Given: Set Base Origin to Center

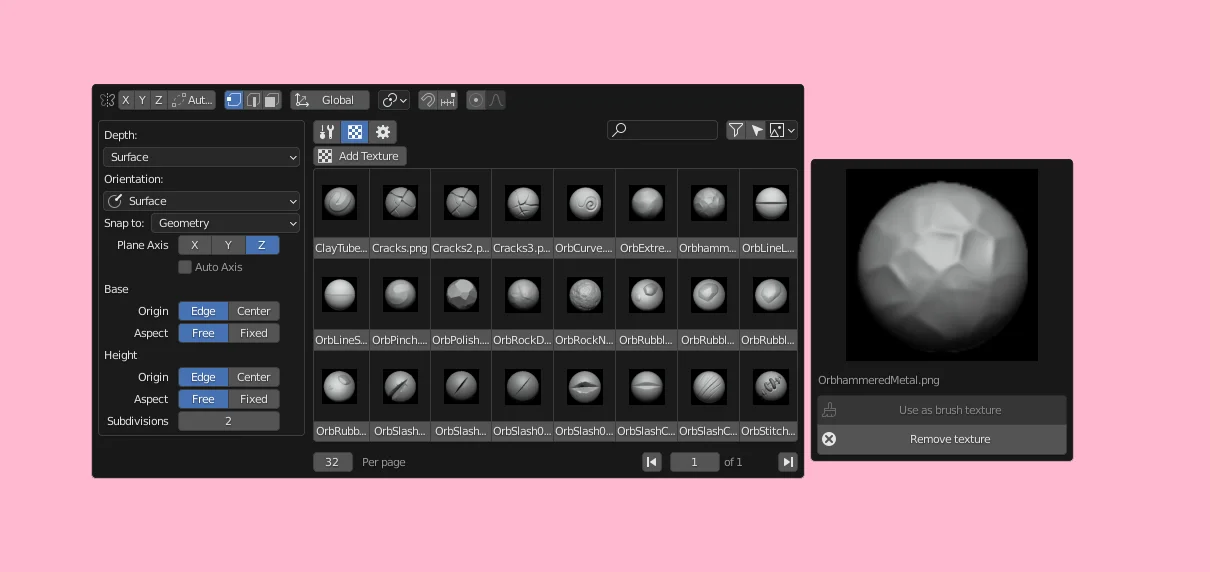Looking at the screenshot, I should pos(254,311).
